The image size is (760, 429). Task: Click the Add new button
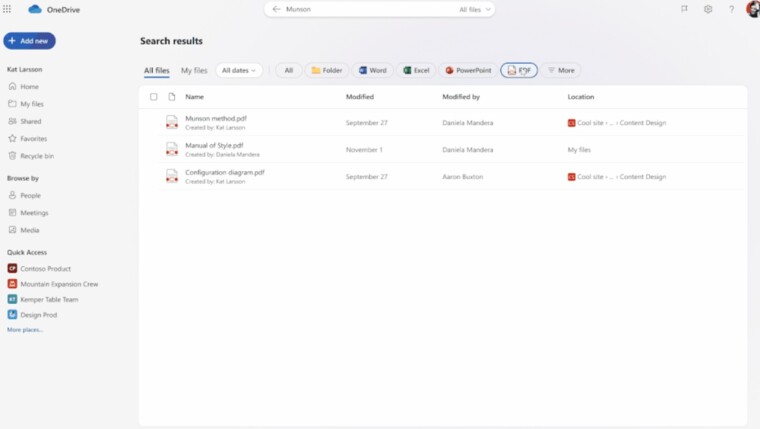(x=30, y=41)
